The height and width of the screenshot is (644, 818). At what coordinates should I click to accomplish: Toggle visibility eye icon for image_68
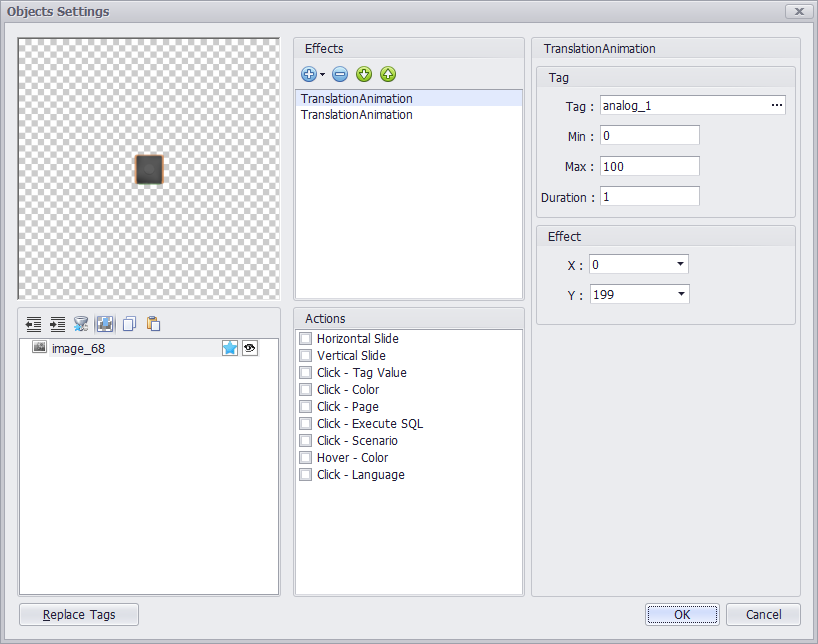tap(249, 348)
